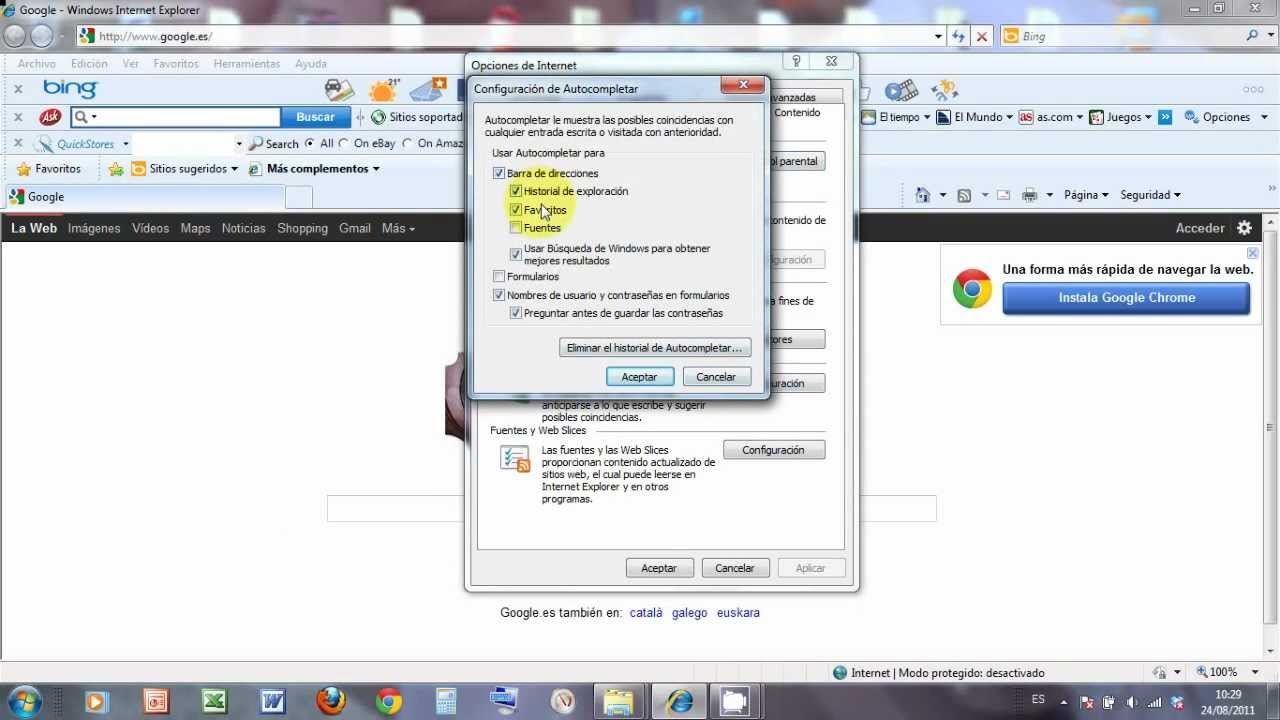Viewport: 1280px width, 720px height.
Task: Click the Print icon
Action: 1030,195
